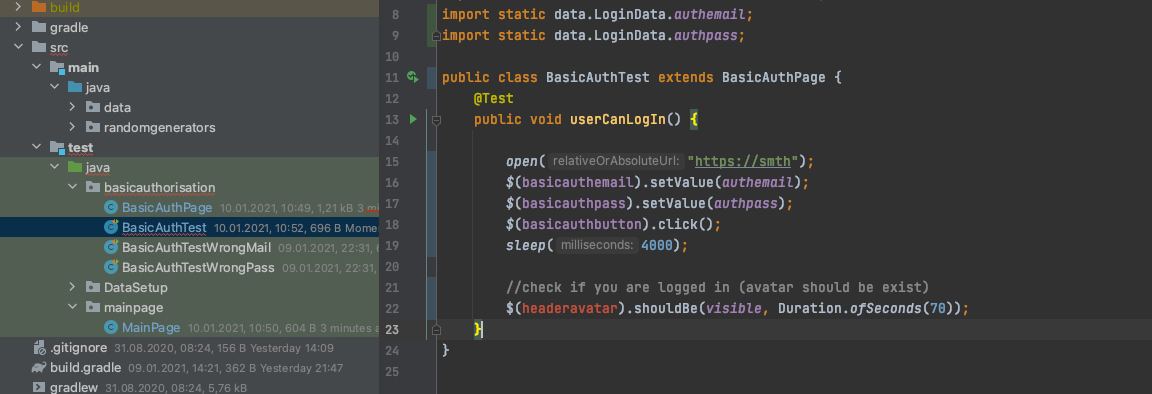Click the logged-in check comment line
The image size is (1152, 394).
(x=718, y=287)
